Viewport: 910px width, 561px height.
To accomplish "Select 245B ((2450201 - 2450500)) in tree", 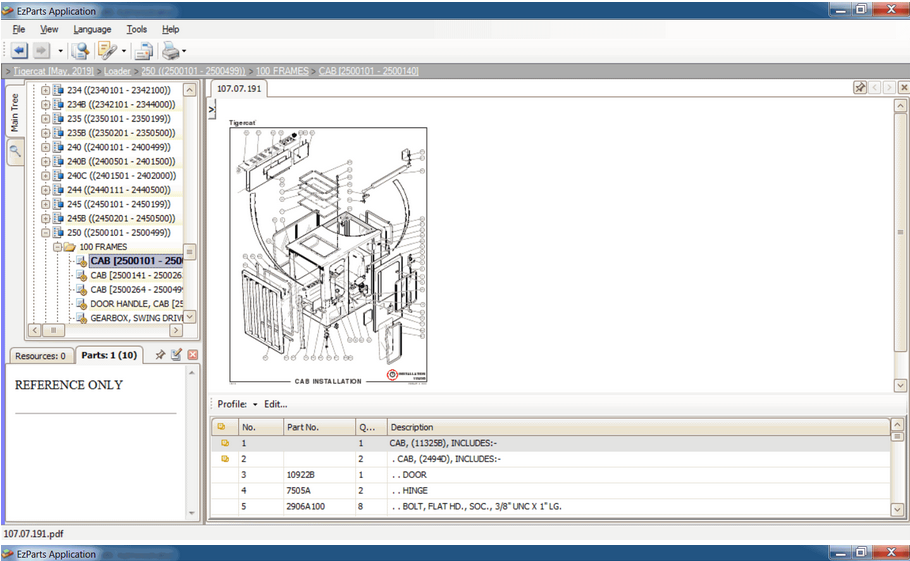I will tap(121, 219).
